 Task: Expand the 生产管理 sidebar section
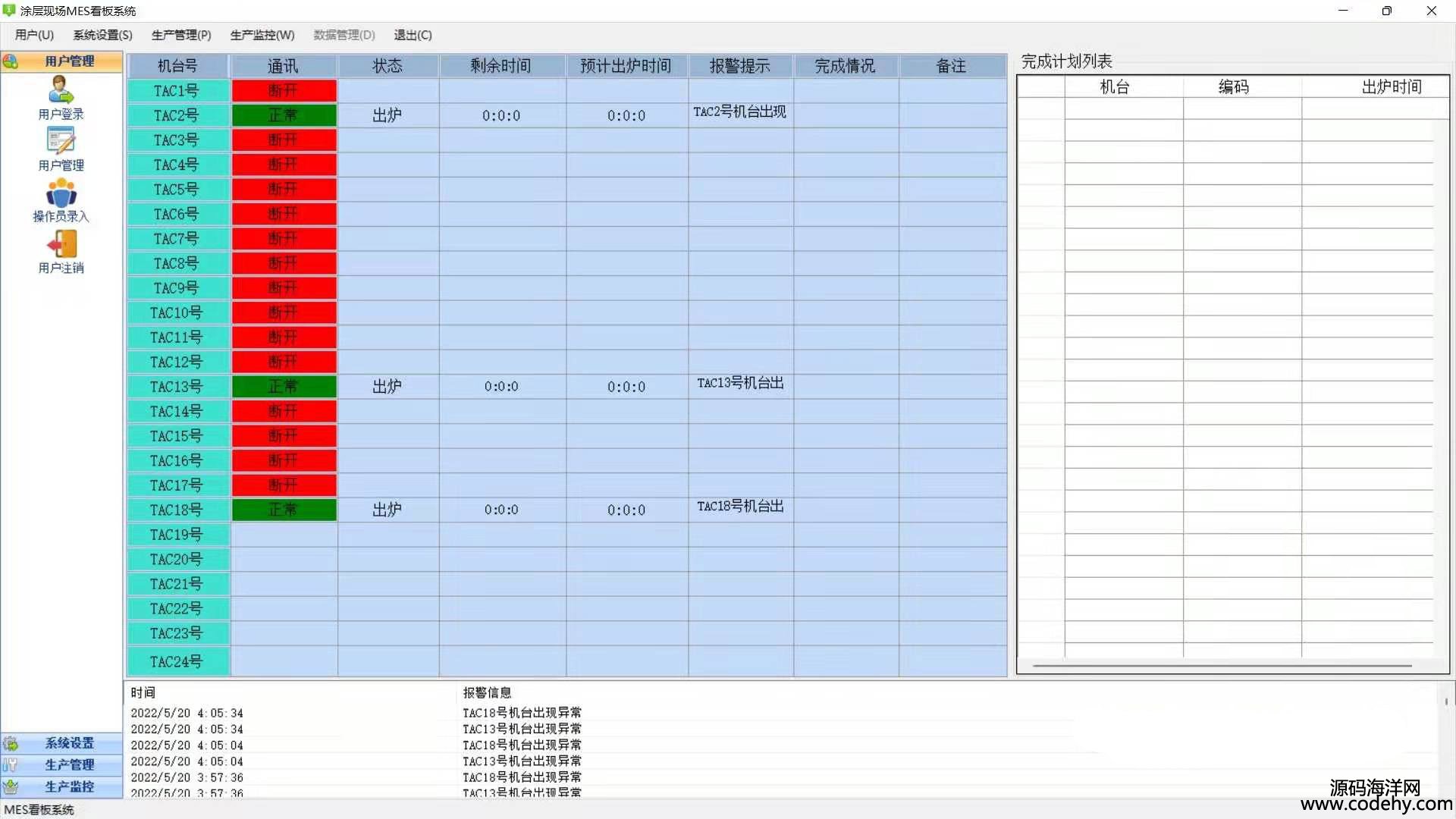tap(61, 764)
